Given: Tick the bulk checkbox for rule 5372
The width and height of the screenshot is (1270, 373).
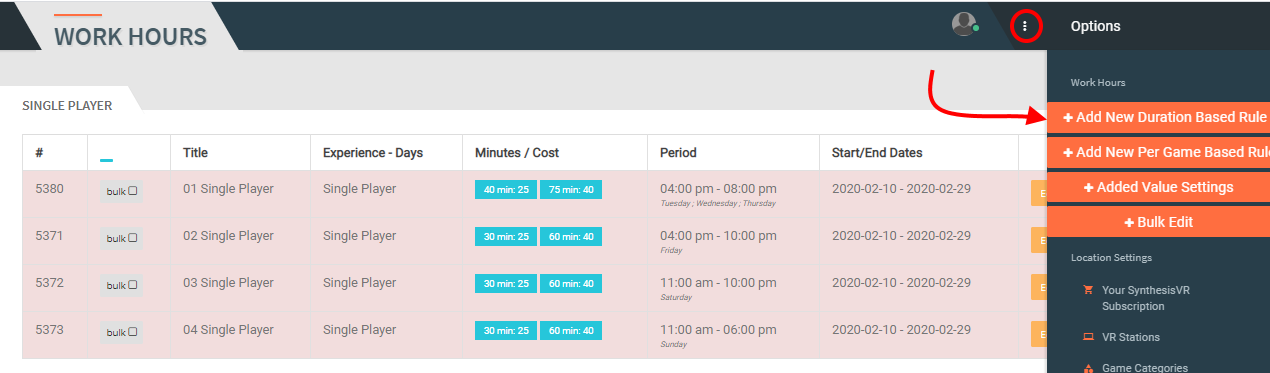Looking at the screenshot, I should 133,285.
